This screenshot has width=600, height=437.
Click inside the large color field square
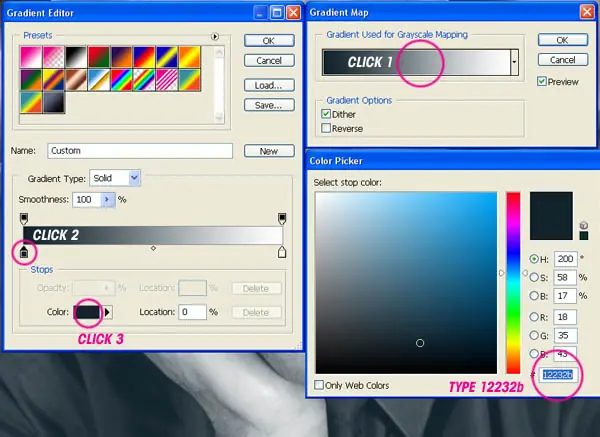406,282
